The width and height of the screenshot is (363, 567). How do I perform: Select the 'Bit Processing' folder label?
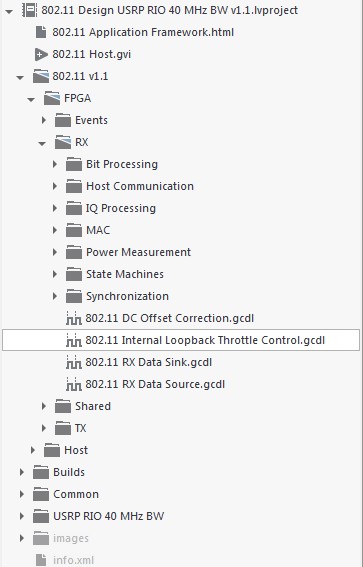pos(122,165)
